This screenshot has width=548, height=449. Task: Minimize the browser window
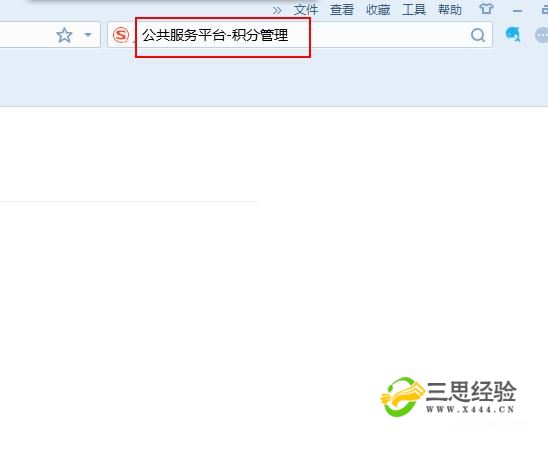coord(517,11)
